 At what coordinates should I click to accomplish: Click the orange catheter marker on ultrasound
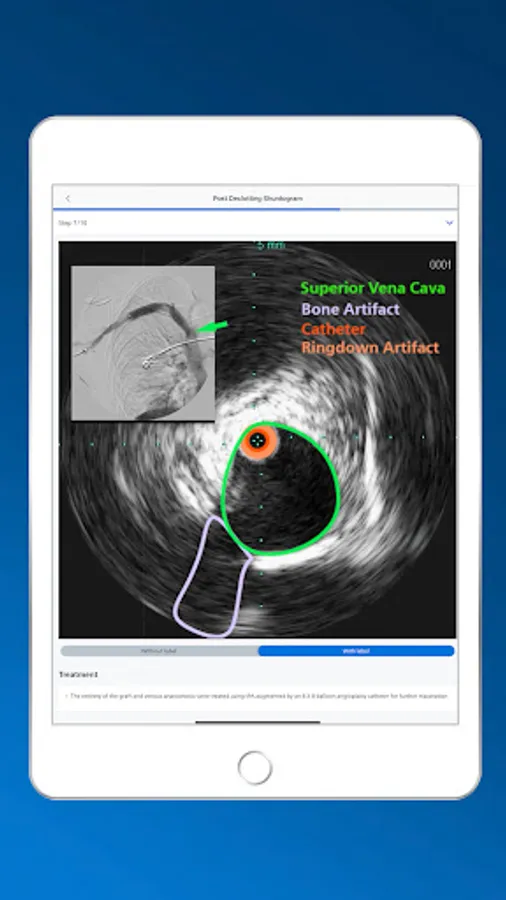point(258,441)
